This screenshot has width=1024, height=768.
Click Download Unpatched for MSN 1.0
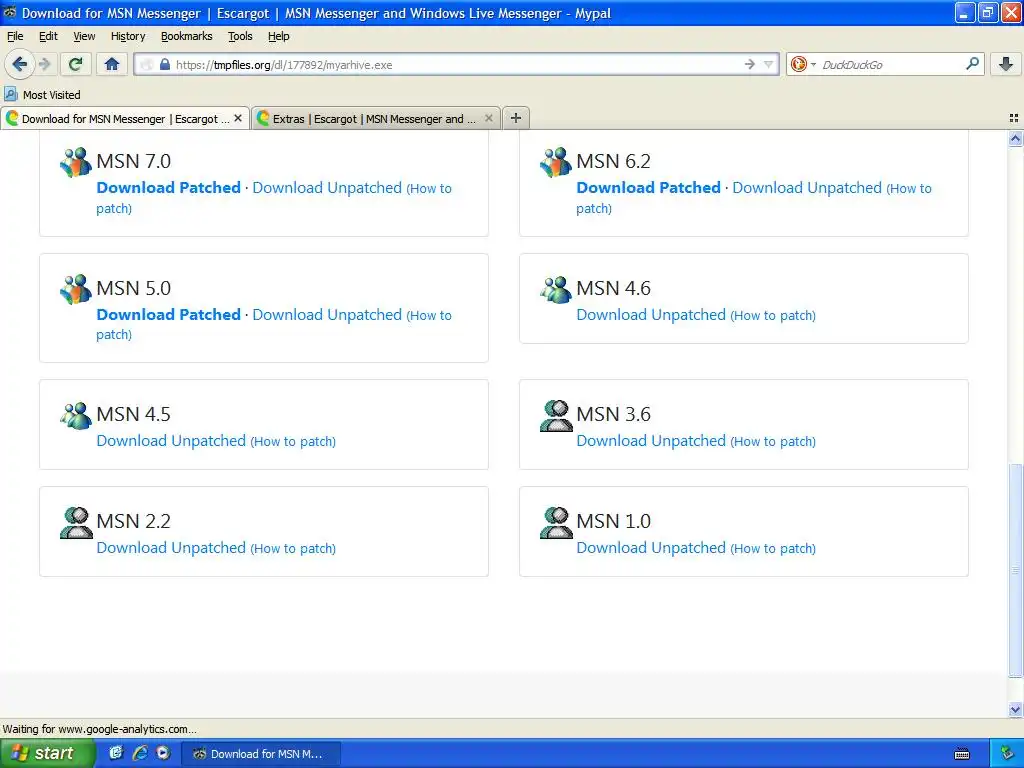(651, 547)
